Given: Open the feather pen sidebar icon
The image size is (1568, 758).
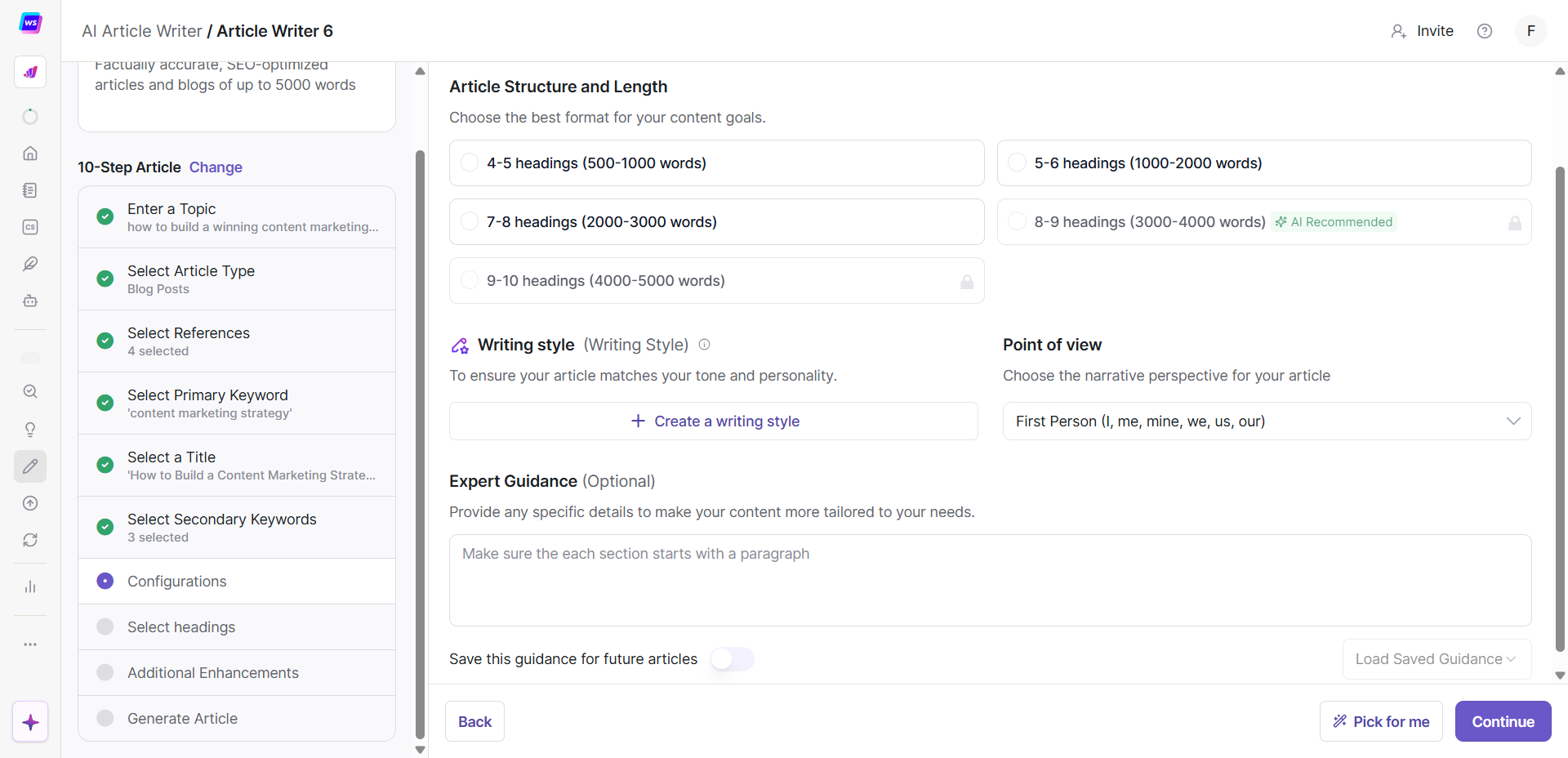Looking at the screenshot, I should pos(30,264).
